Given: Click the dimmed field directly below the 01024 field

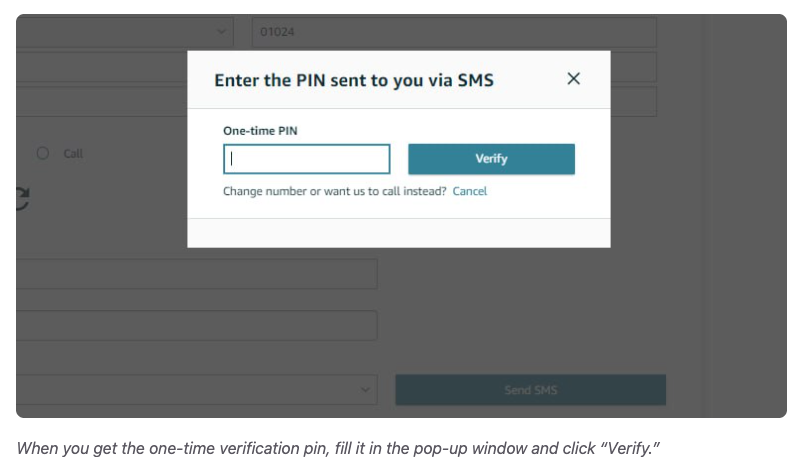Looking at the screenshot, I should pos(633,67).
